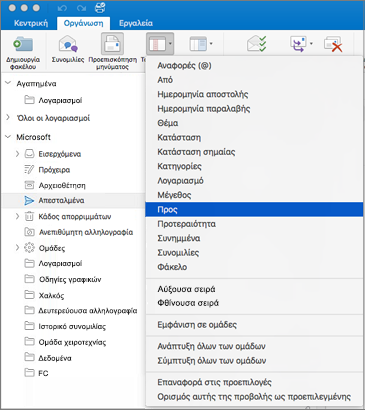Click the Undo arrow in the title bar

pyautogui.click(x=62, y=8)
